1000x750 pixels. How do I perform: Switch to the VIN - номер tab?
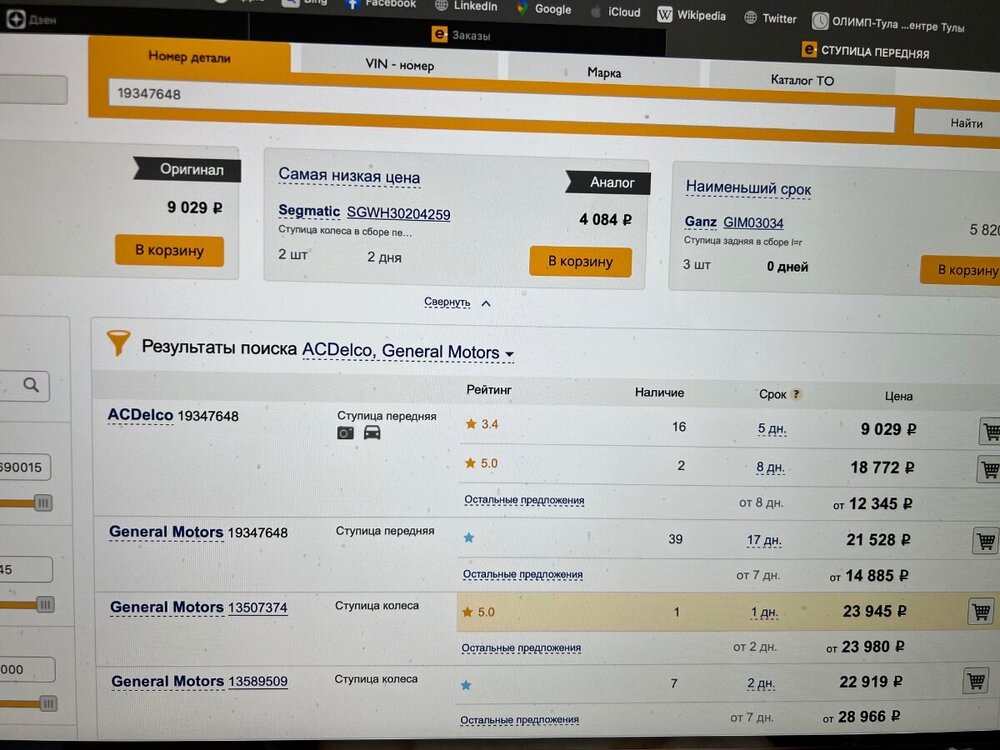coord(399,65)
